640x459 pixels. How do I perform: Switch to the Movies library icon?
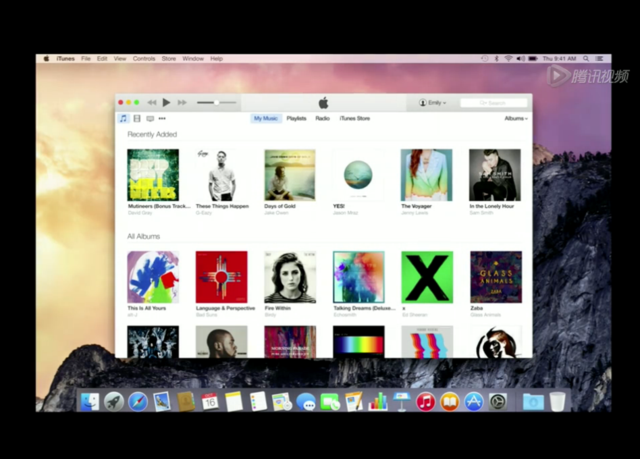pos(136,118)
